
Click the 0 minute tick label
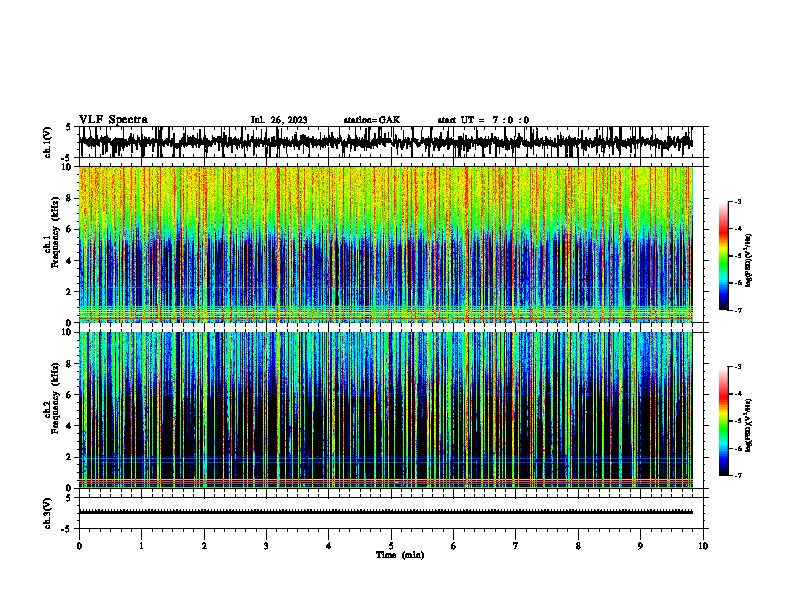click(x=79, y=546)
